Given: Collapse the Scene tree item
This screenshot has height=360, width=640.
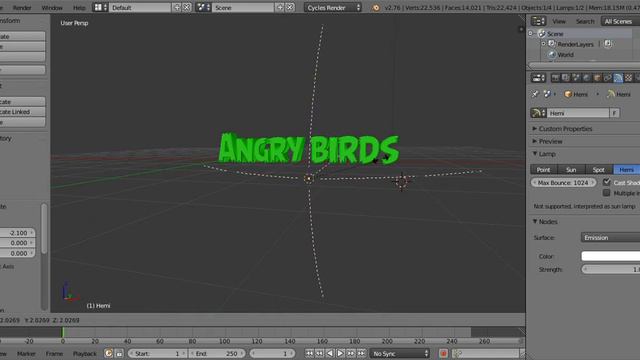Looking at the screenshot, I should 531,33.
